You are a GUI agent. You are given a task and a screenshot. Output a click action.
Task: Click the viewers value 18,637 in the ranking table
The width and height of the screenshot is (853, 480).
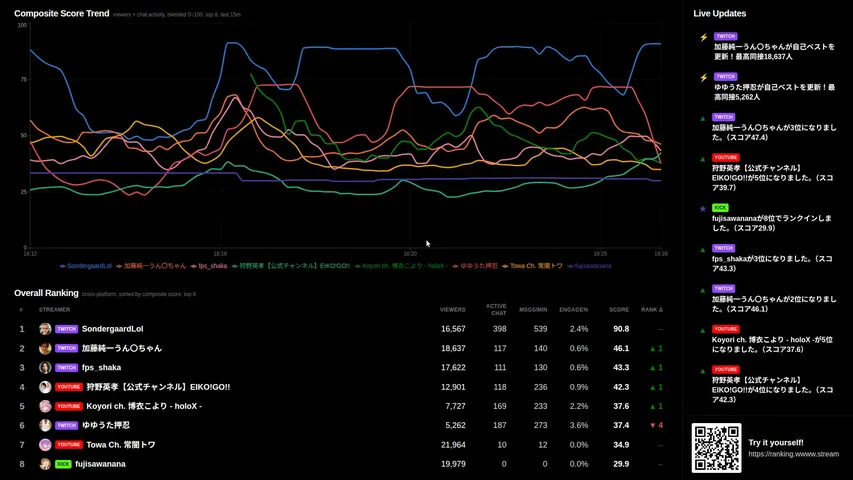click(x=453, y=348)
